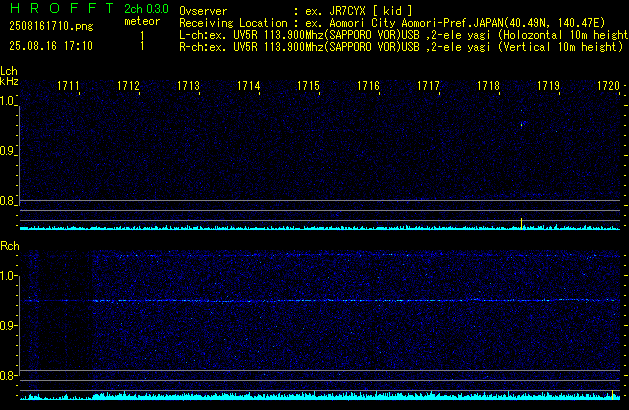The height and width of the screenshot is (410, 629).
Task: Click the 1713 time tick label
Action: pyautogui.click(x=188, y=86)
